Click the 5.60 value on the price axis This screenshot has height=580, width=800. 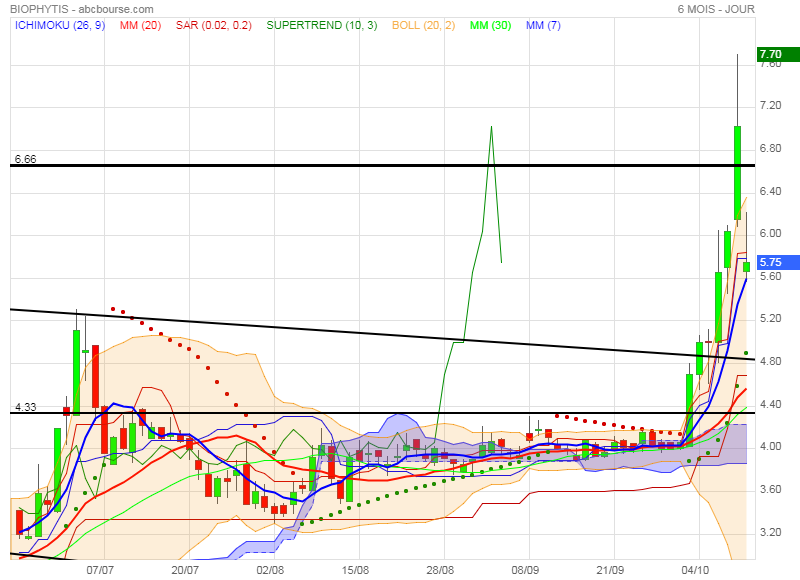point(770,276)
